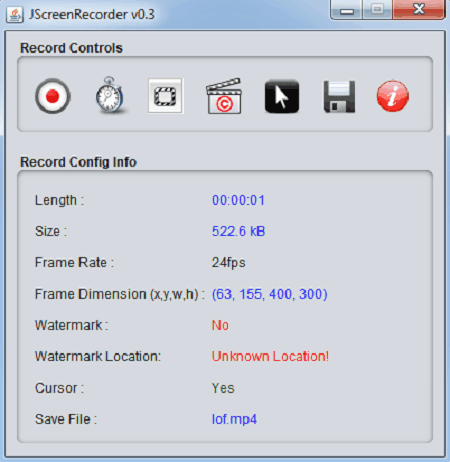This screenshot has width=450, height=462.
Task: Click the Record Controls heading
Action: [x=71, y=48]
